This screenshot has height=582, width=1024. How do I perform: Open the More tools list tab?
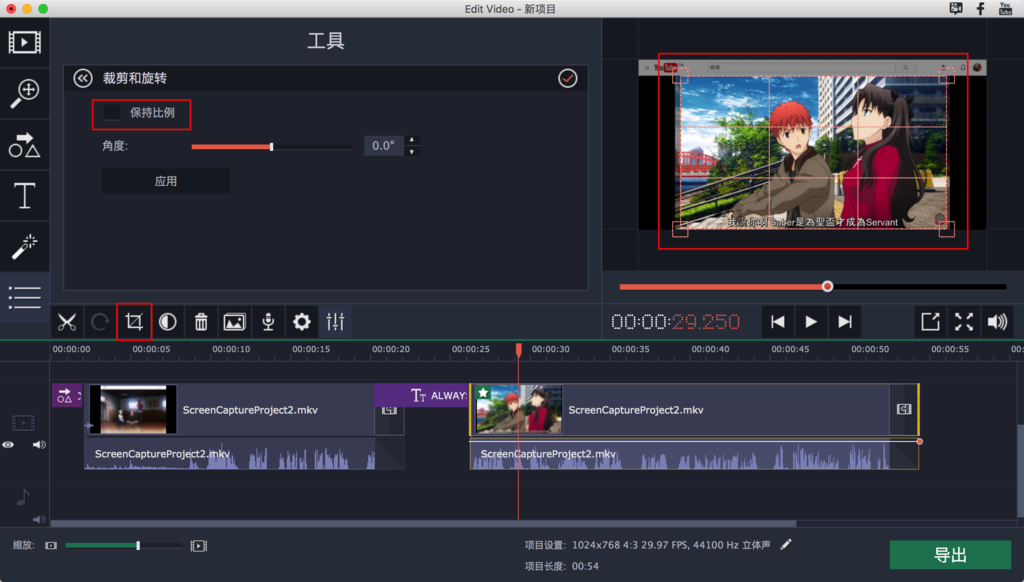coord(24,297)
